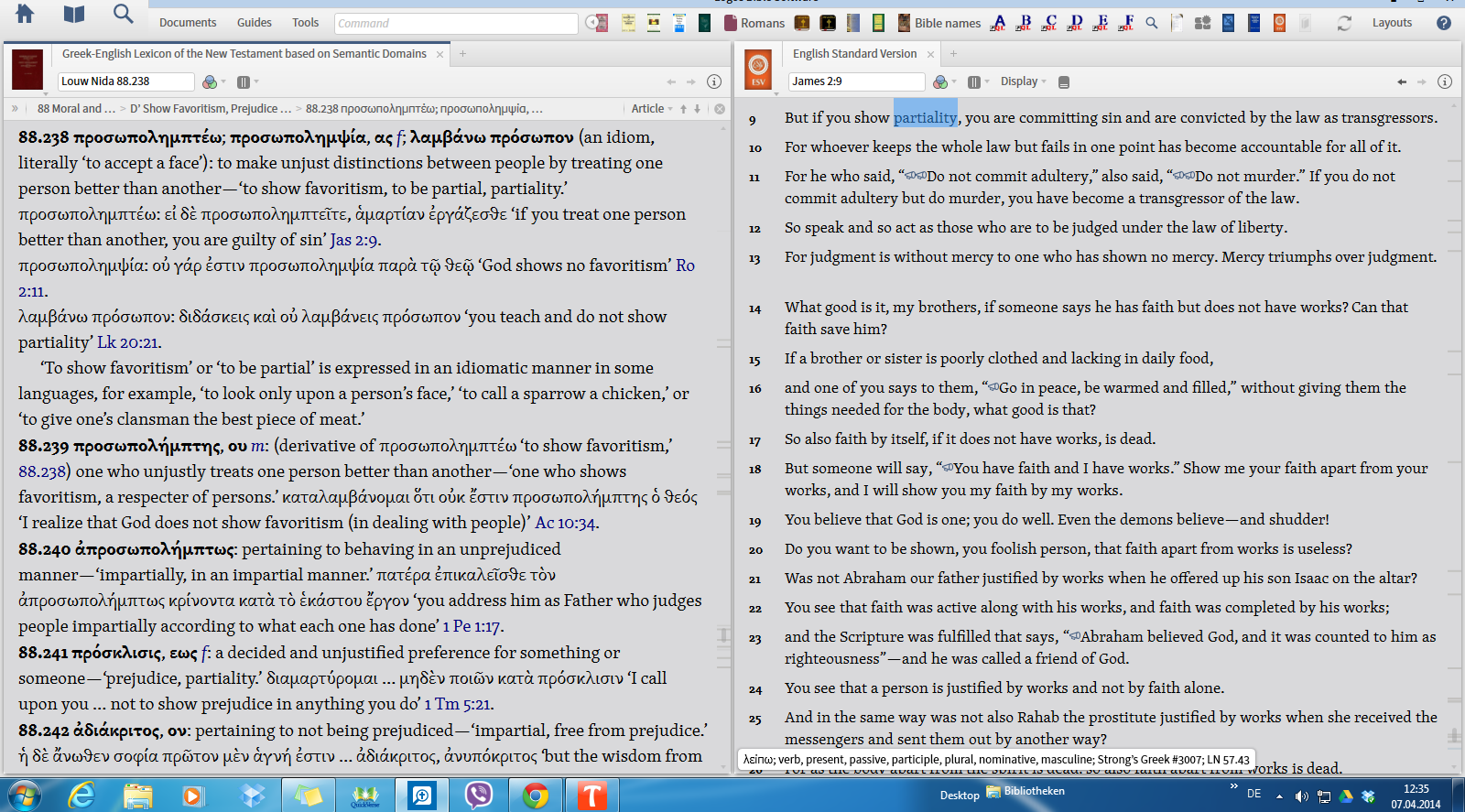Click the James 2:9 reference box
The image size is (1465, 812).
856,81
